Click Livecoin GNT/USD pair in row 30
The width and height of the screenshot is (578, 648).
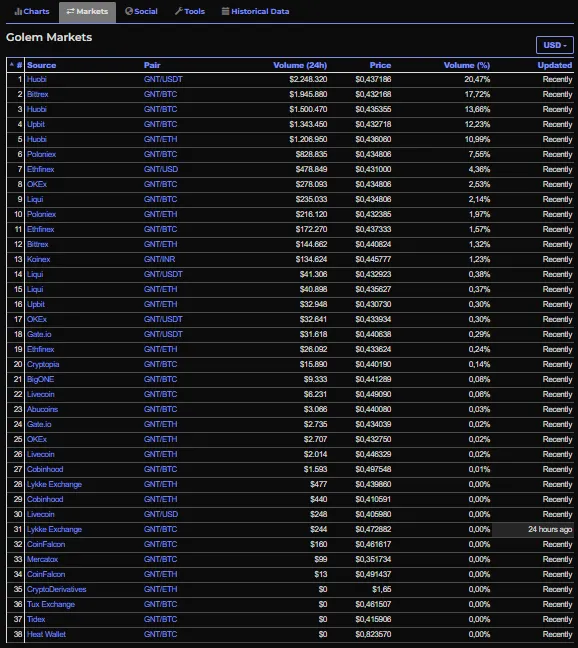click(x=161, y=515)
